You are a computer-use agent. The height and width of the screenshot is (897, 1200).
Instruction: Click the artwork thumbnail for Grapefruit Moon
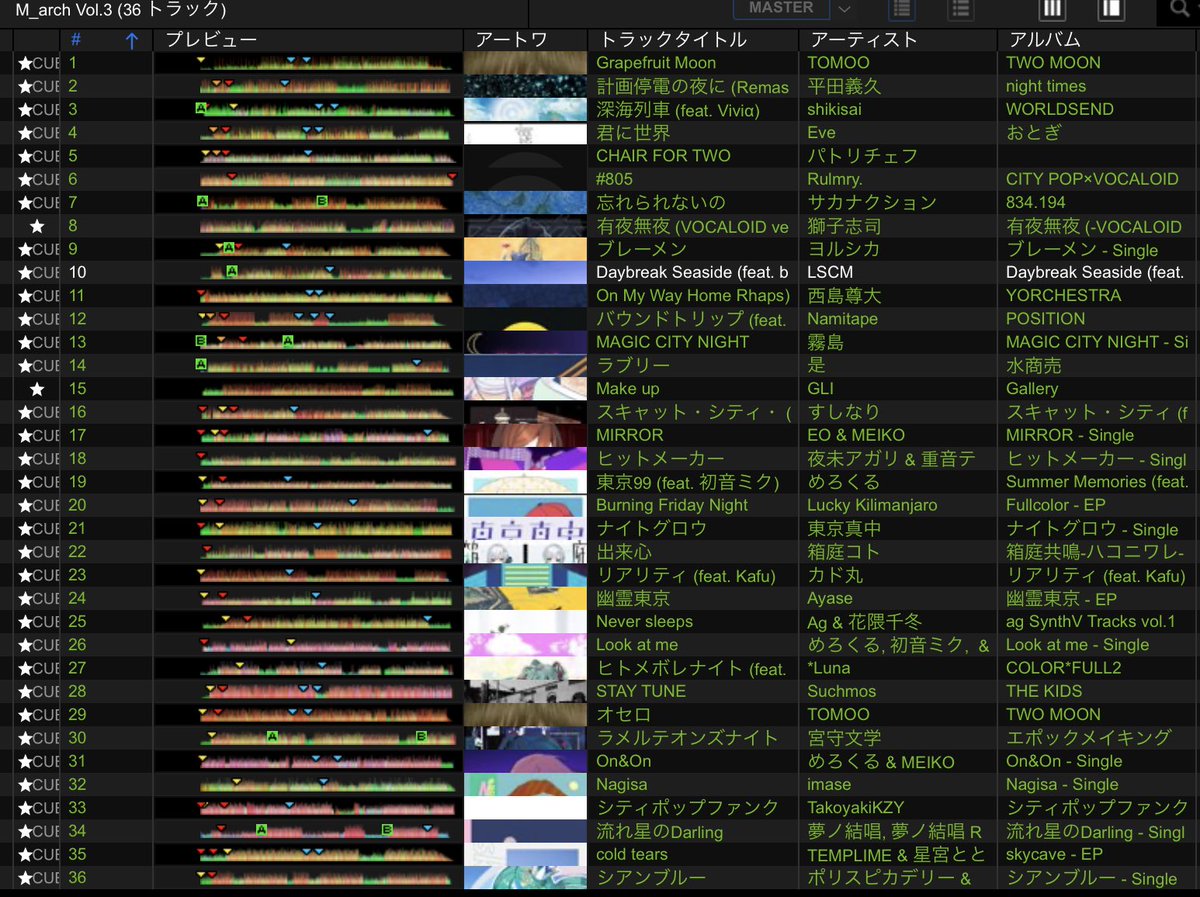(525, 63)
